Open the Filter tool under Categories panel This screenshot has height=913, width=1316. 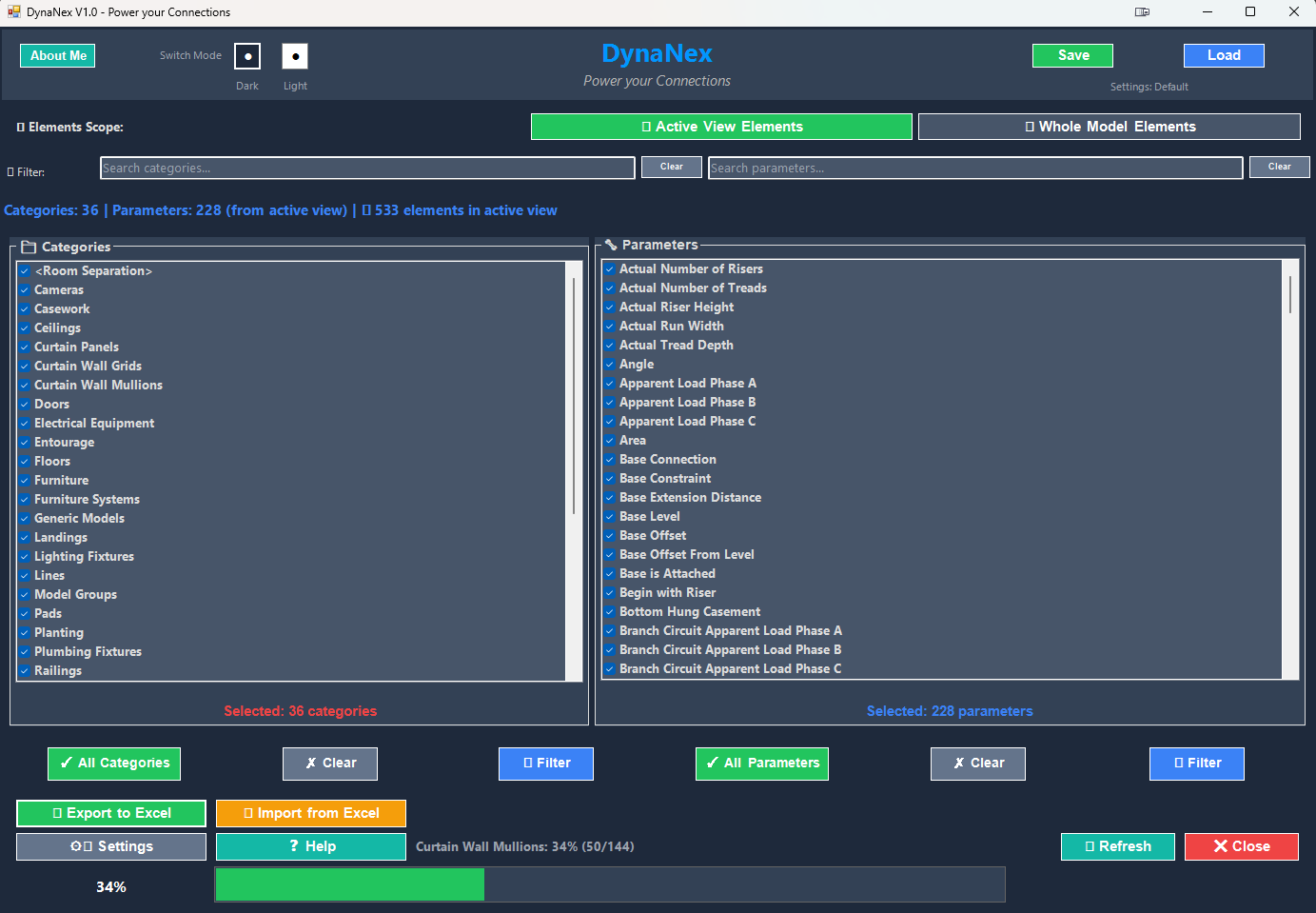point(545,764)
